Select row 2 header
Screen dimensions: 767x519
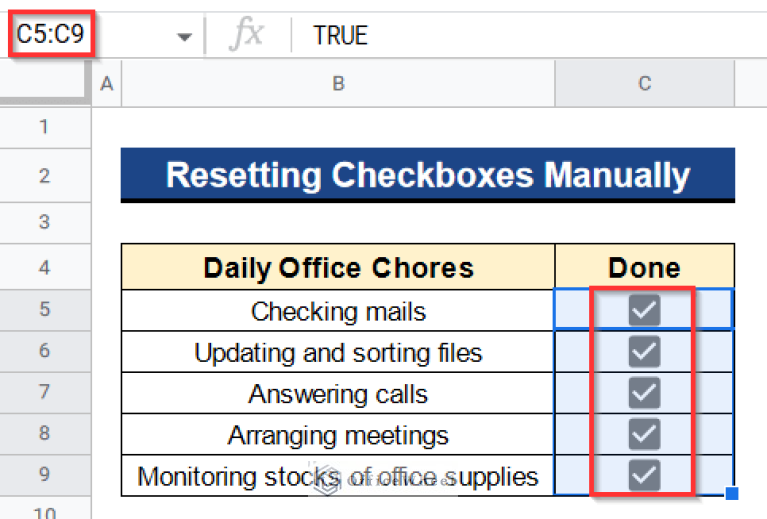pyautogui.click(x=44, y=176)
